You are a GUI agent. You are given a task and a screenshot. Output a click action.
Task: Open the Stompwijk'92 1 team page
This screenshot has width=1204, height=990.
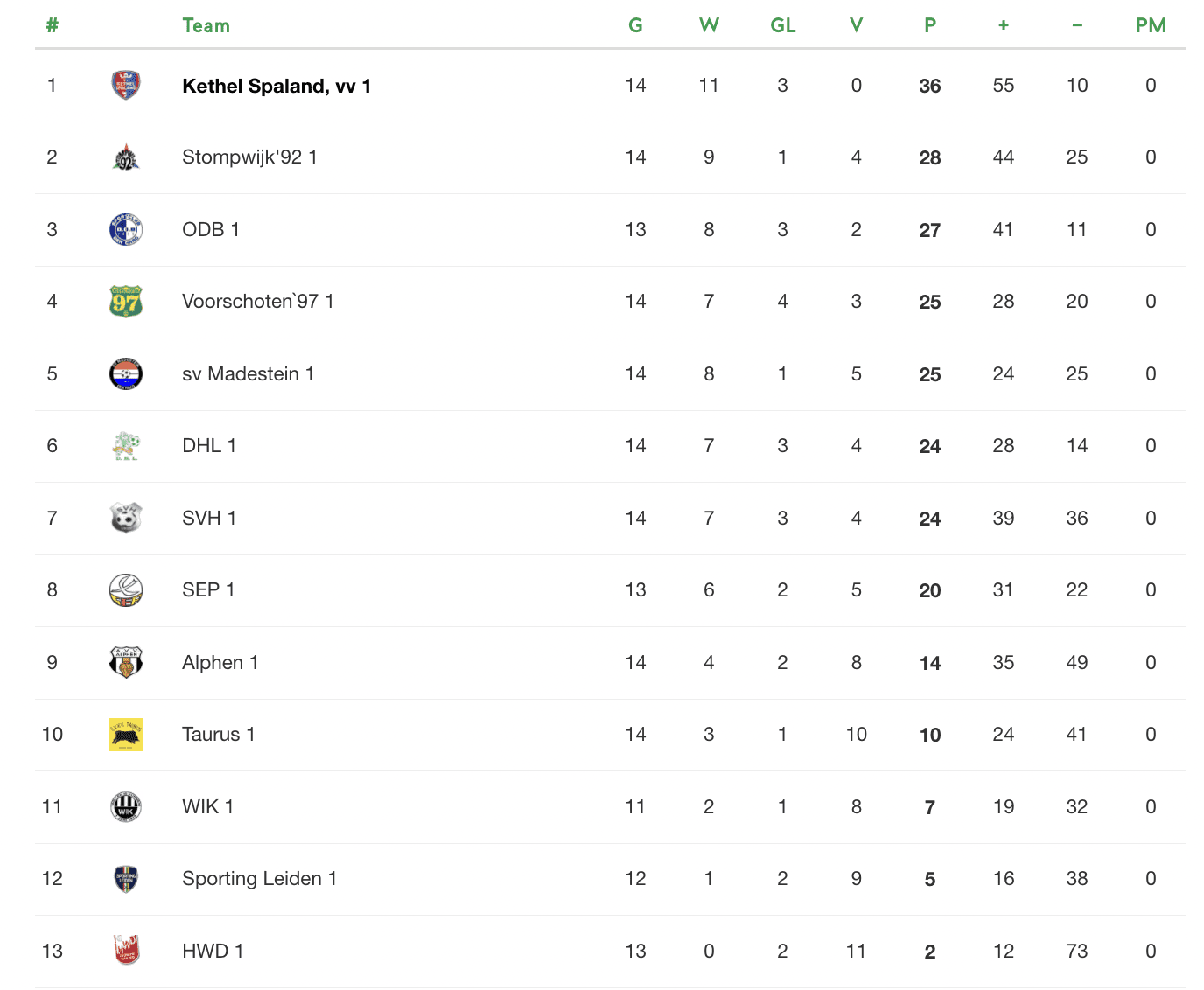pos(249,157)
